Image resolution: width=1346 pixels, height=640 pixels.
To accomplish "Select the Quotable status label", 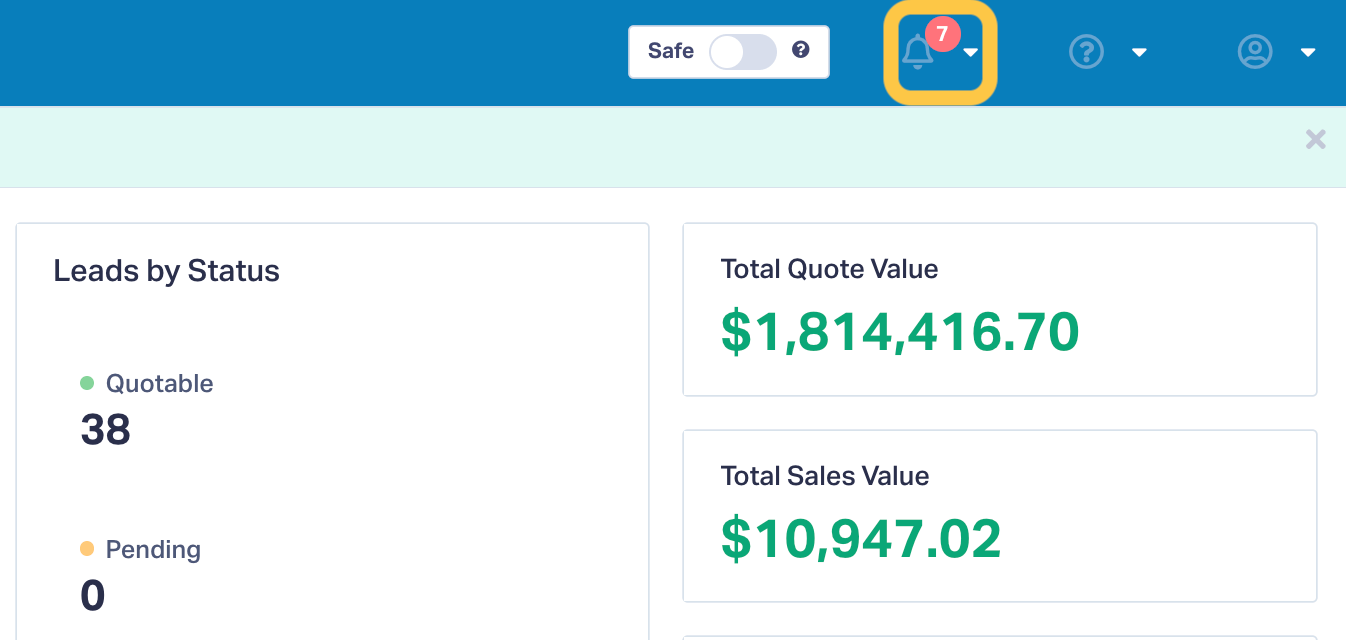I will (x=160, y=383).
